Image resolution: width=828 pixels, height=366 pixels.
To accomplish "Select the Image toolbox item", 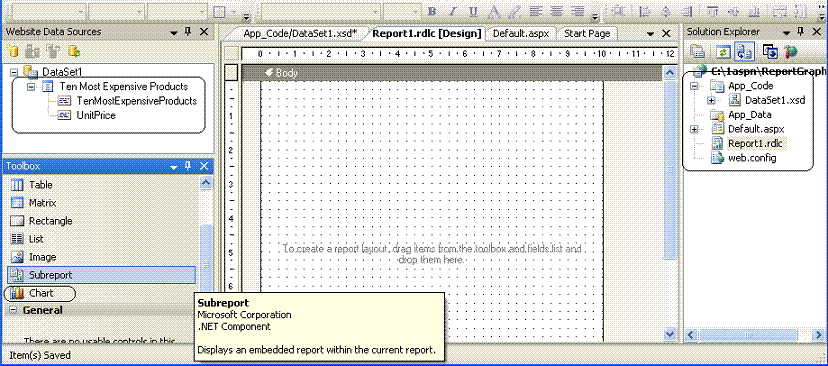I will coord(100,257).
